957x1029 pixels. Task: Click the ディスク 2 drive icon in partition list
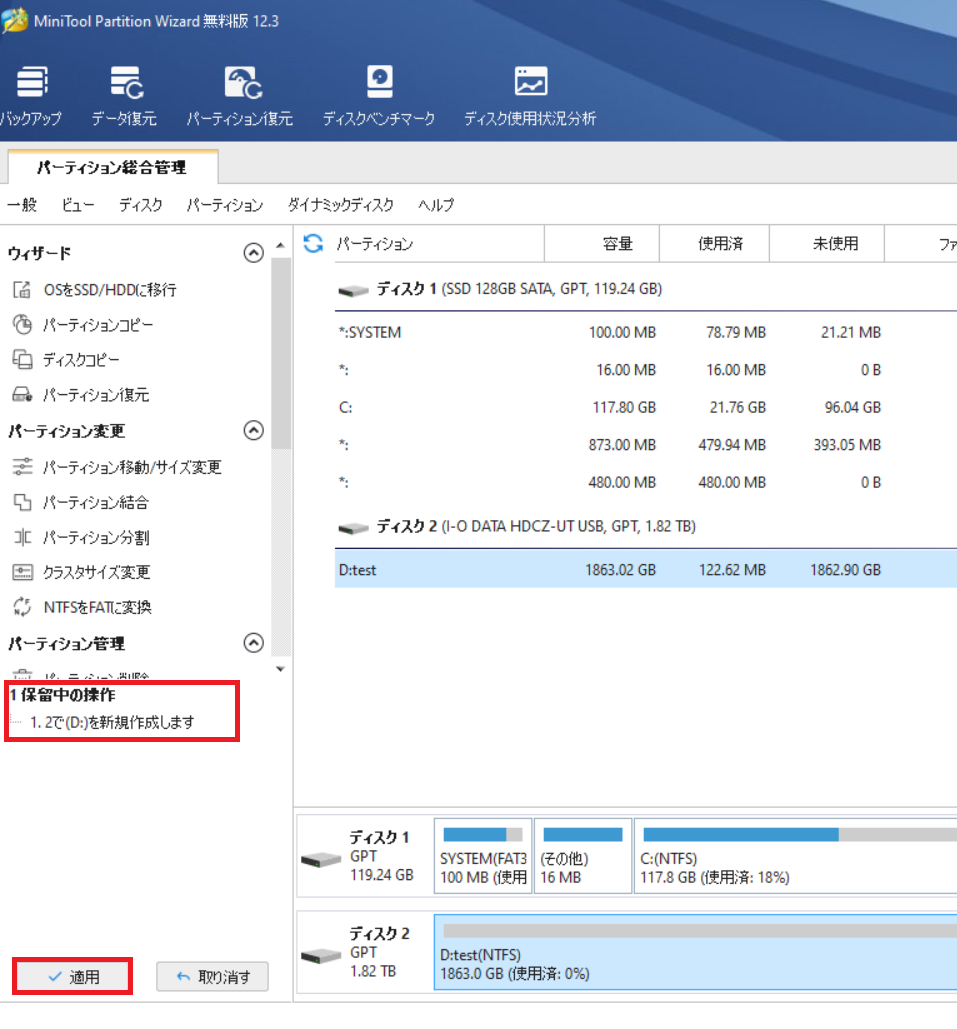point(353,528)
